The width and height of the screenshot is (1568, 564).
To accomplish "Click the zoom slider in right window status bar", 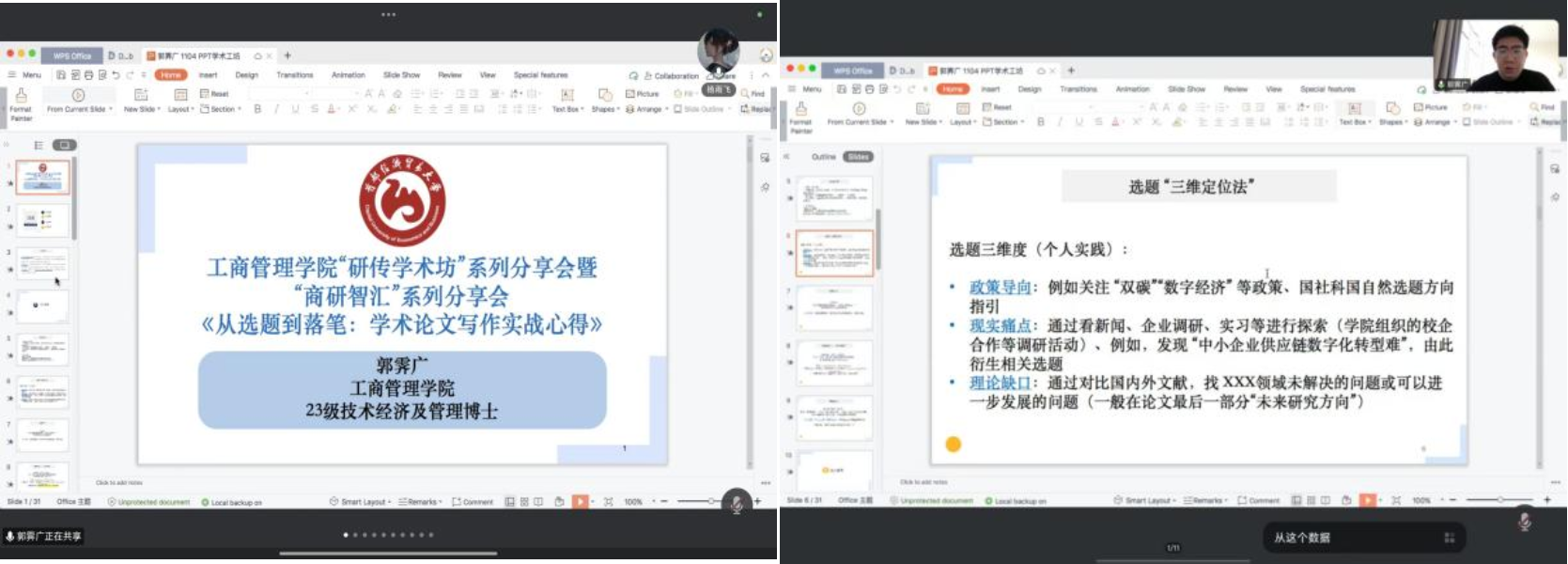I will point(1500,500).
